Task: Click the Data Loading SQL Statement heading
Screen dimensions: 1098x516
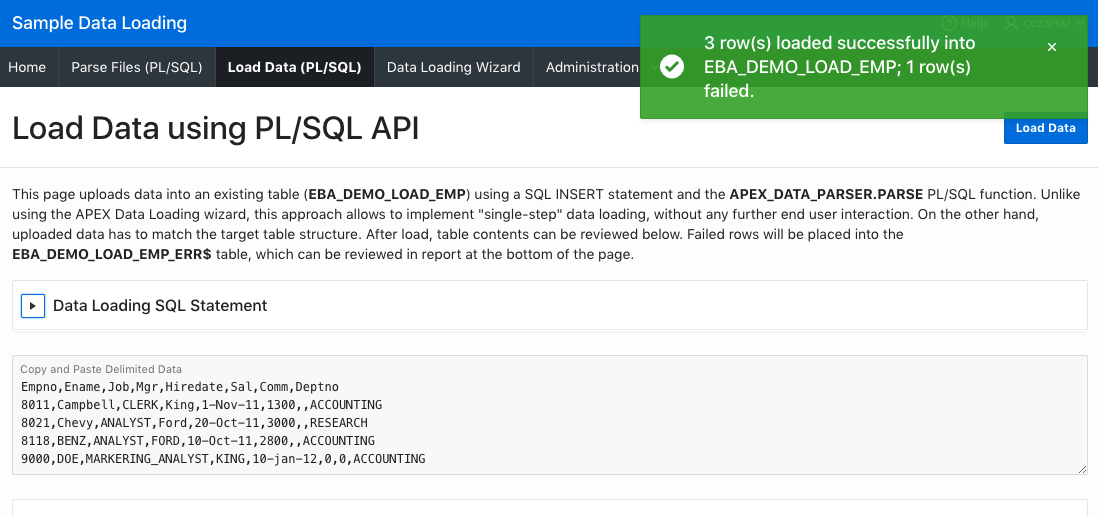Action: (160, 306)
